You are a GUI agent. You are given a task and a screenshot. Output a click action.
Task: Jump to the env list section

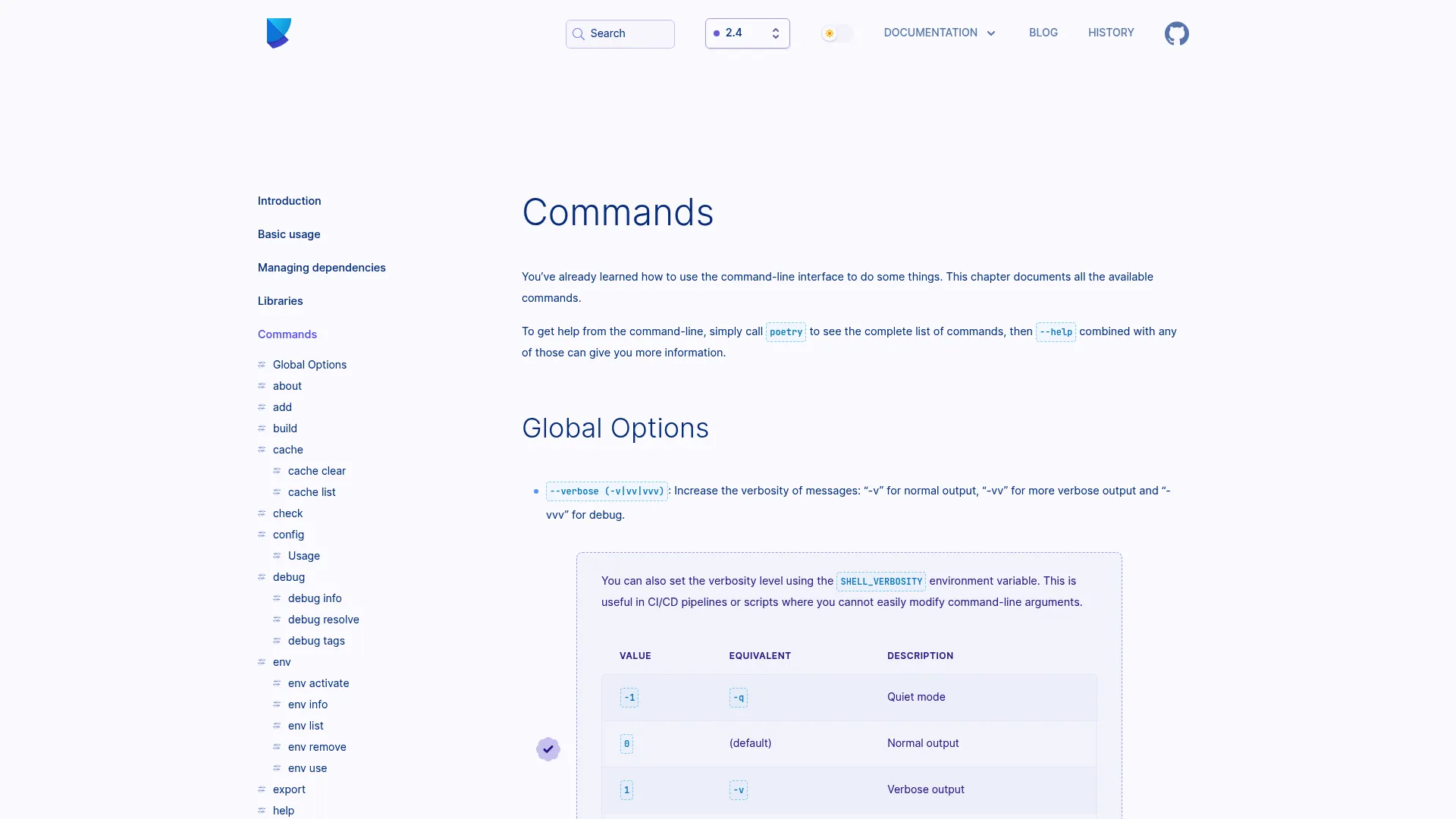pyautogui.click(x=306, y=726)
